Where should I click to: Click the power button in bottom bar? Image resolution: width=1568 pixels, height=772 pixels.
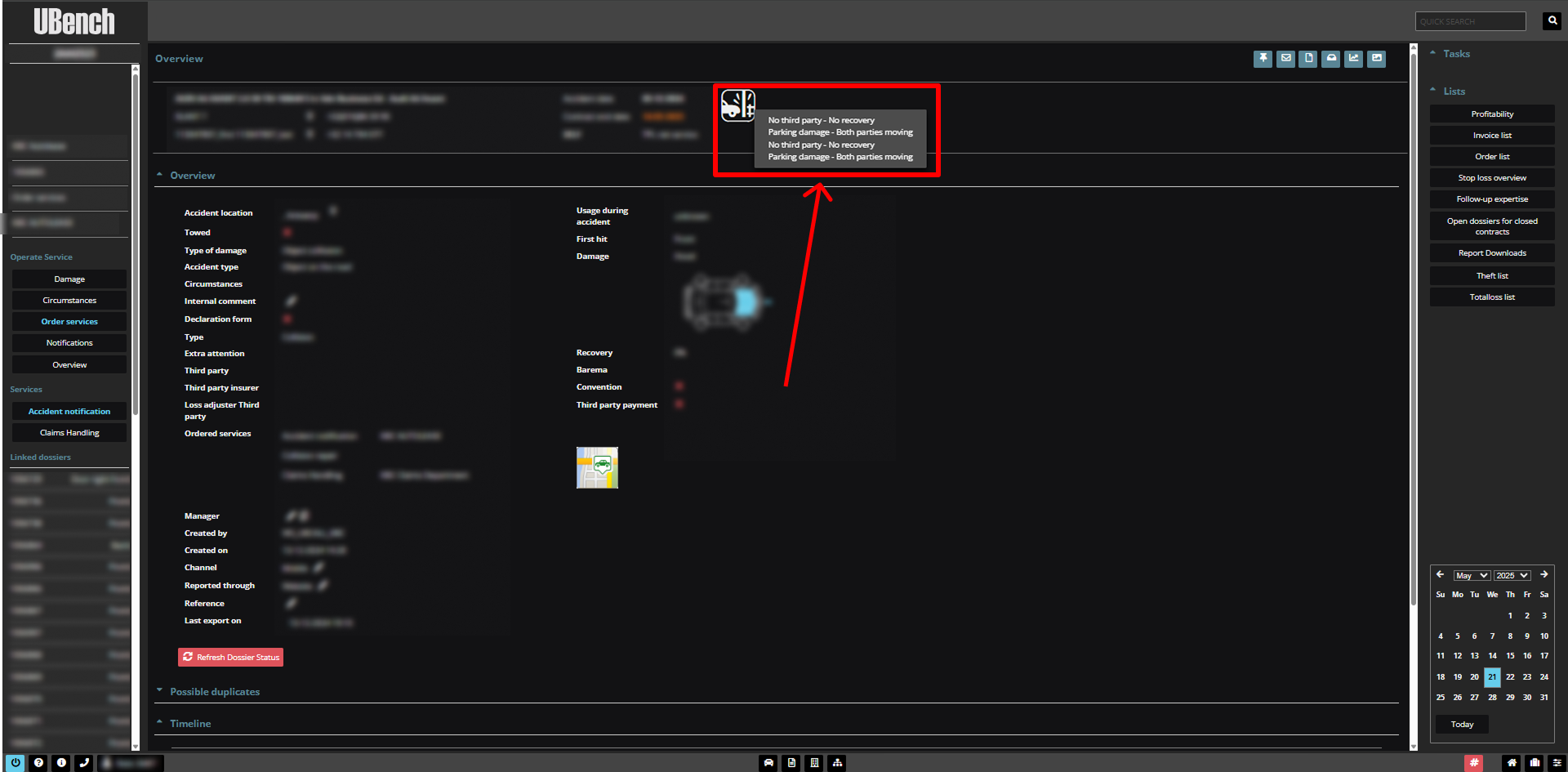(x=16, y=762)
